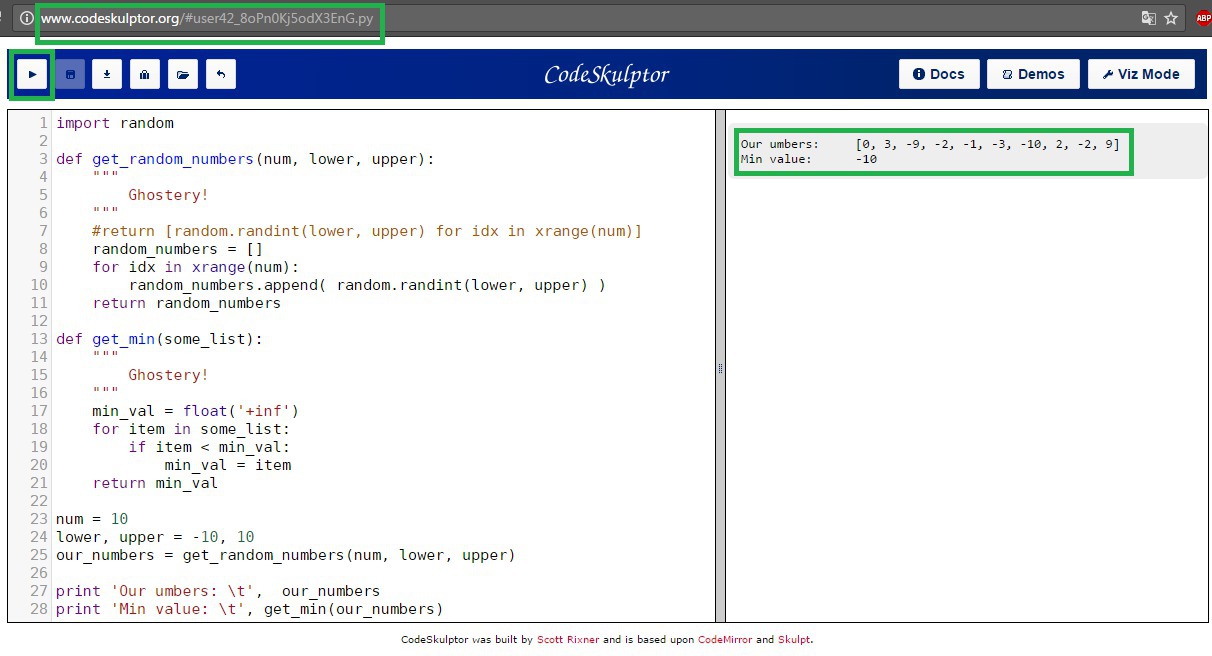Click the 'return random_numbers' line

coord(187,303)
